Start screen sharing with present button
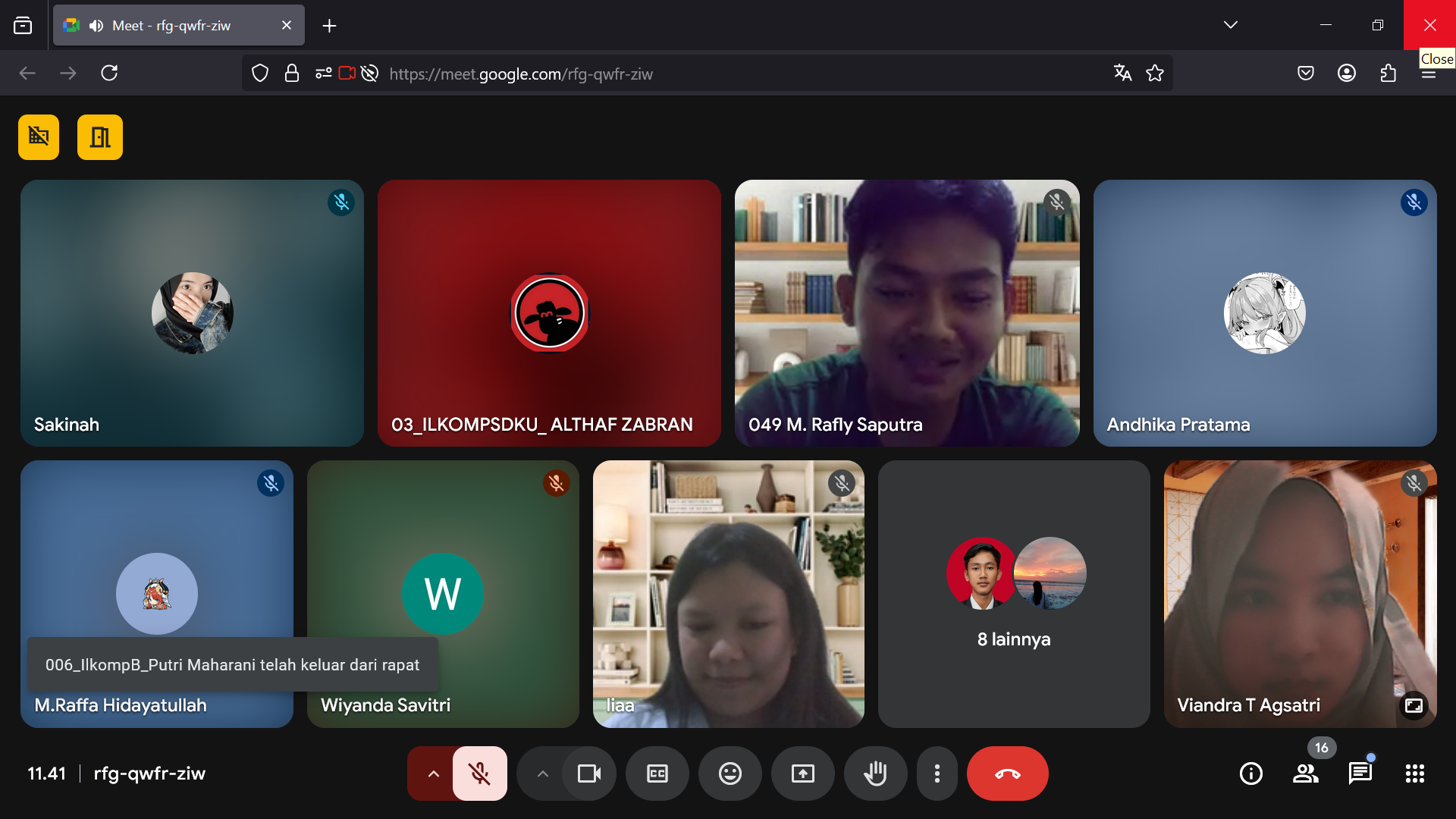Image resolution: width=1456 pixels, height=819 pixels. pos(802,773)
